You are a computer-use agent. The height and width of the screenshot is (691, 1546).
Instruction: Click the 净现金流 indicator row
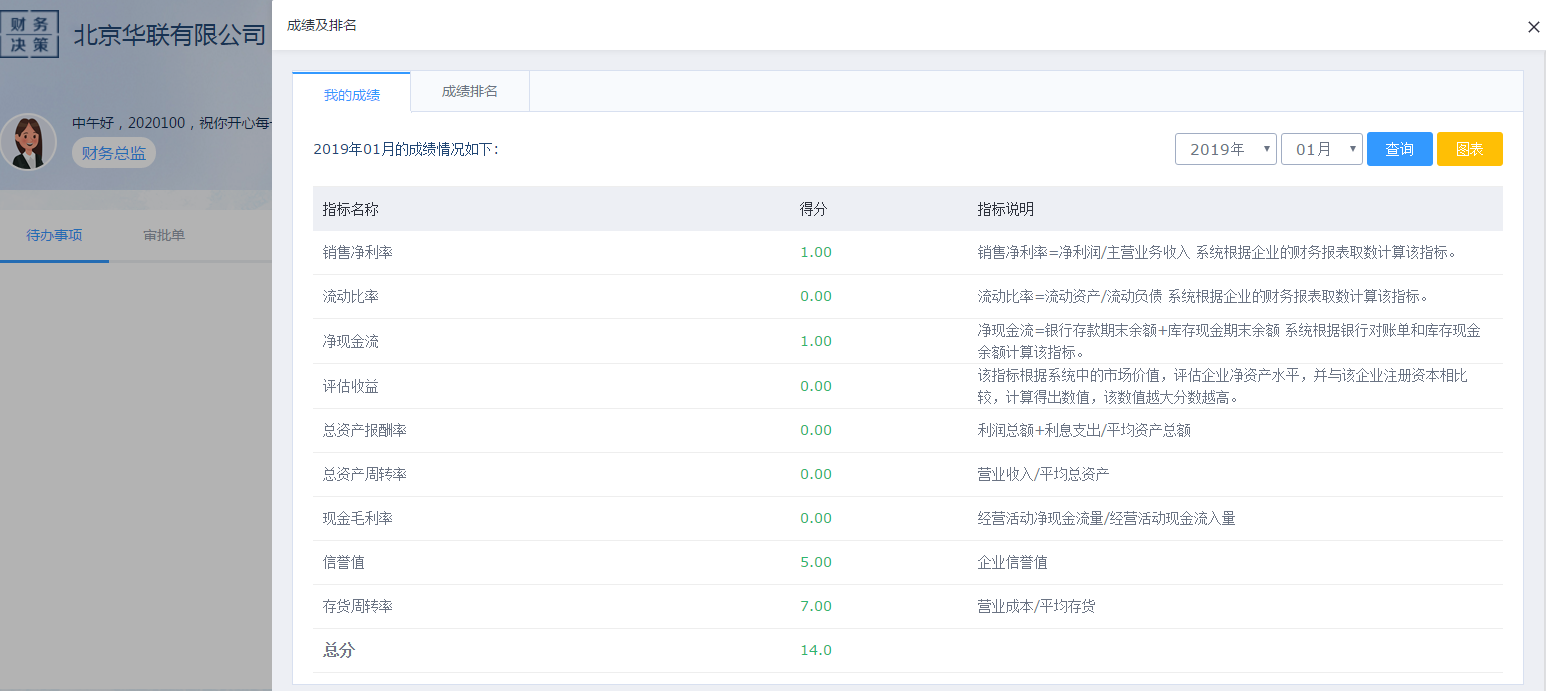[x=351, y=342]
